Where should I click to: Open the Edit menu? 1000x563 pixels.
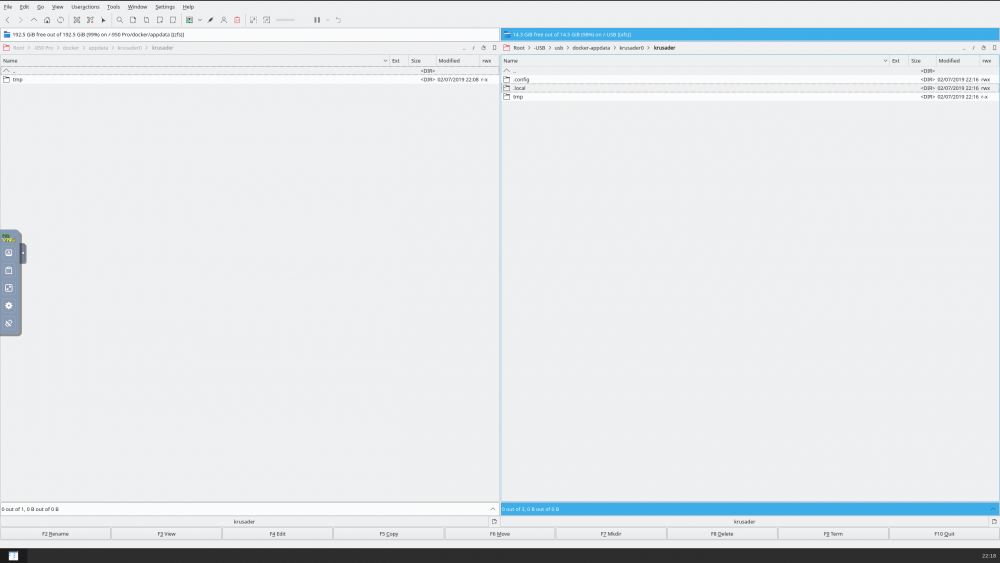pyautogui.click(x=24, y=7)
